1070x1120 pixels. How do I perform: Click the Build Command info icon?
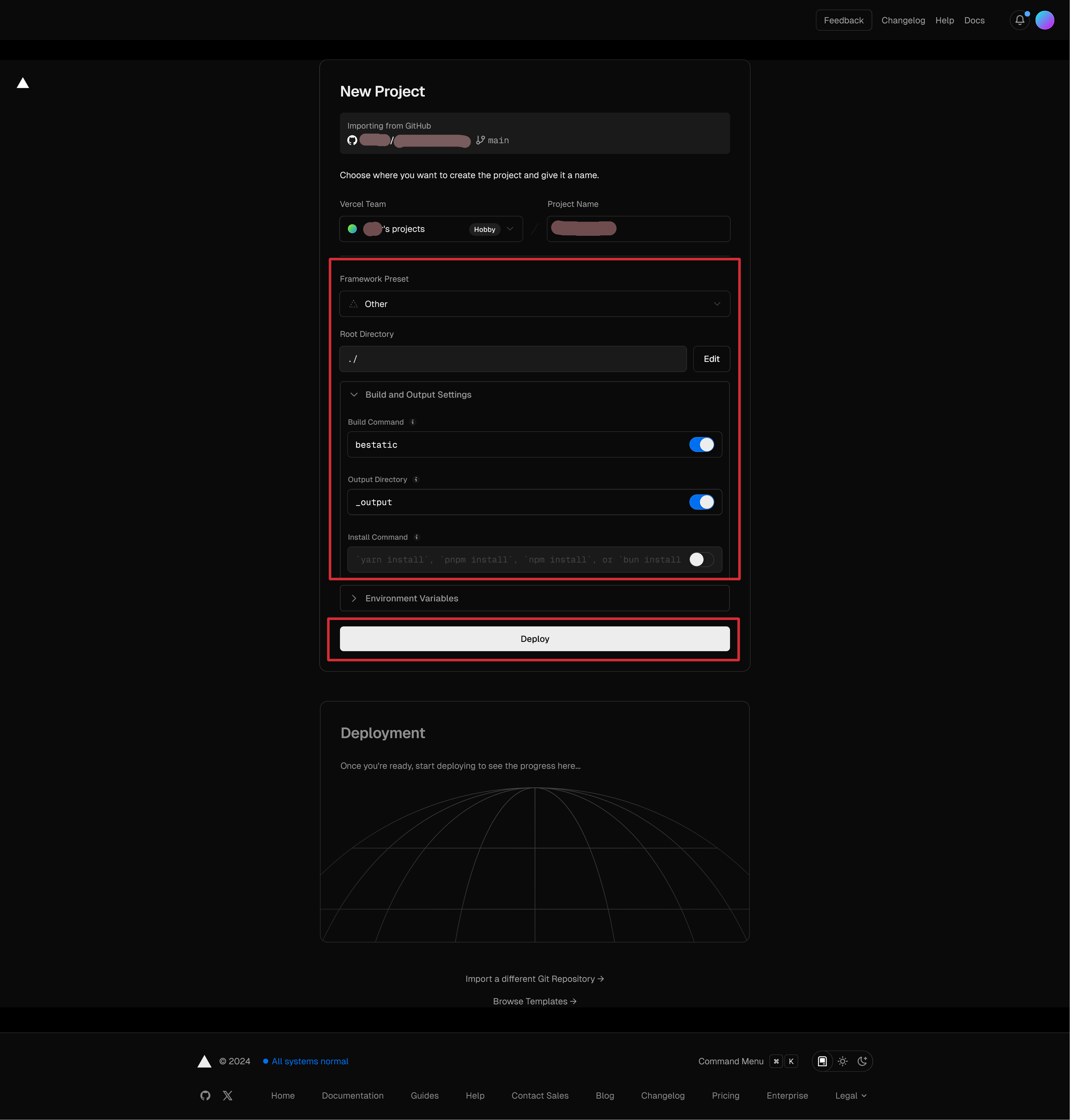pos(412,422)
